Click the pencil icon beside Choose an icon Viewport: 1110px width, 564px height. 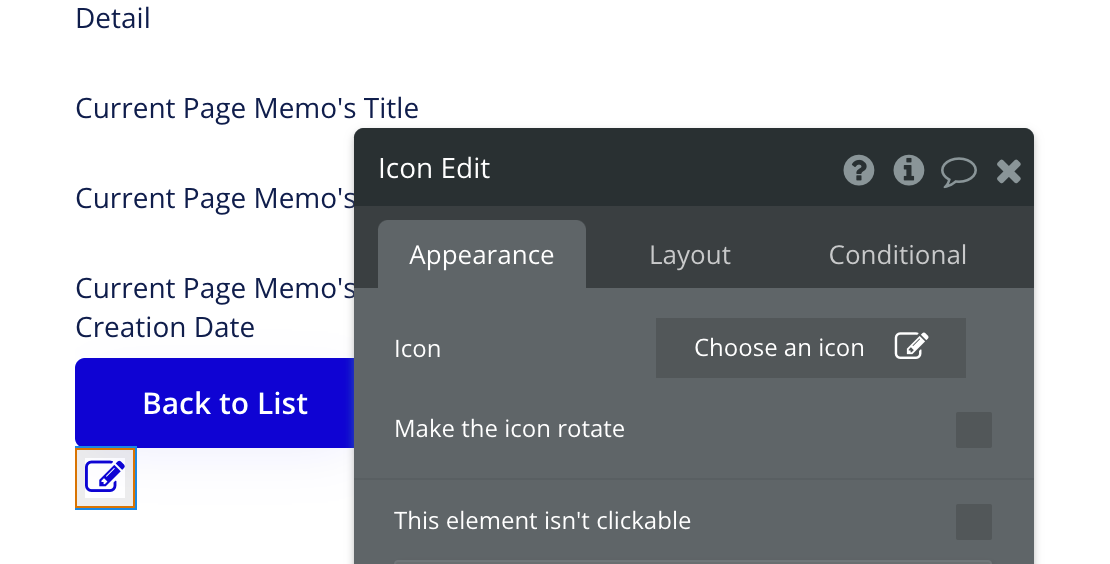click(911, 347)
